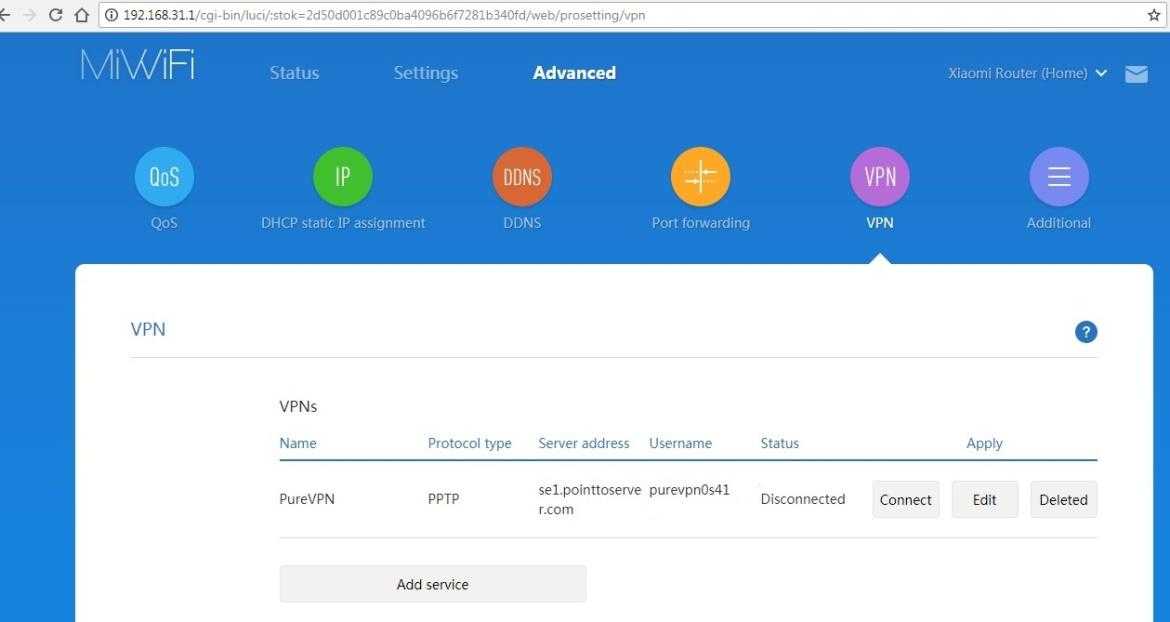Open DHCP static IP assignment icon
1170x622 pixels.
coord(343,177)
